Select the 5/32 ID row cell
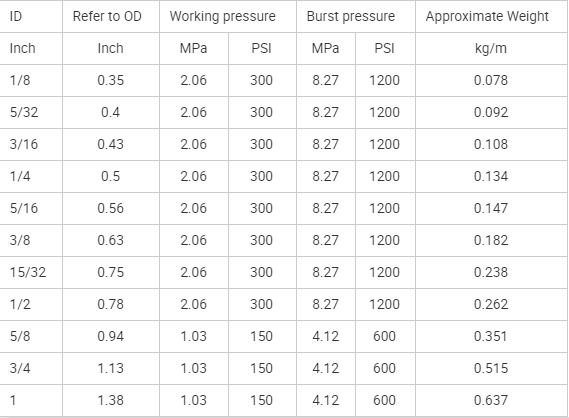 coord(31,112)
